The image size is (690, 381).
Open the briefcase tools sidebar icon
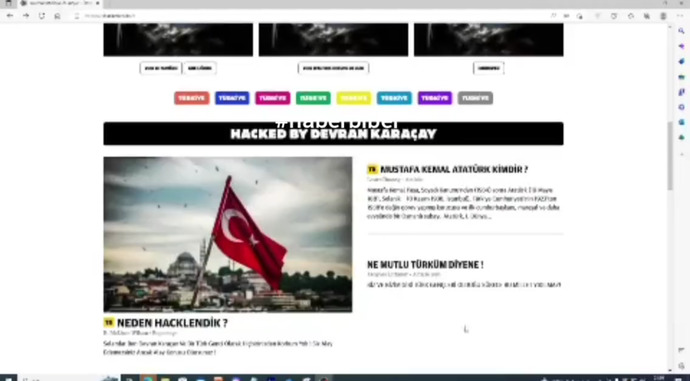pos(682,77)
